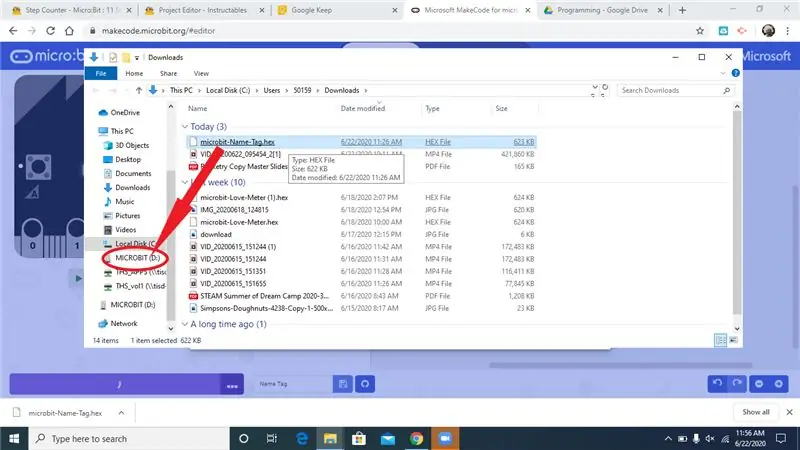Open Windows Start menu

click(x=14, y=439)
